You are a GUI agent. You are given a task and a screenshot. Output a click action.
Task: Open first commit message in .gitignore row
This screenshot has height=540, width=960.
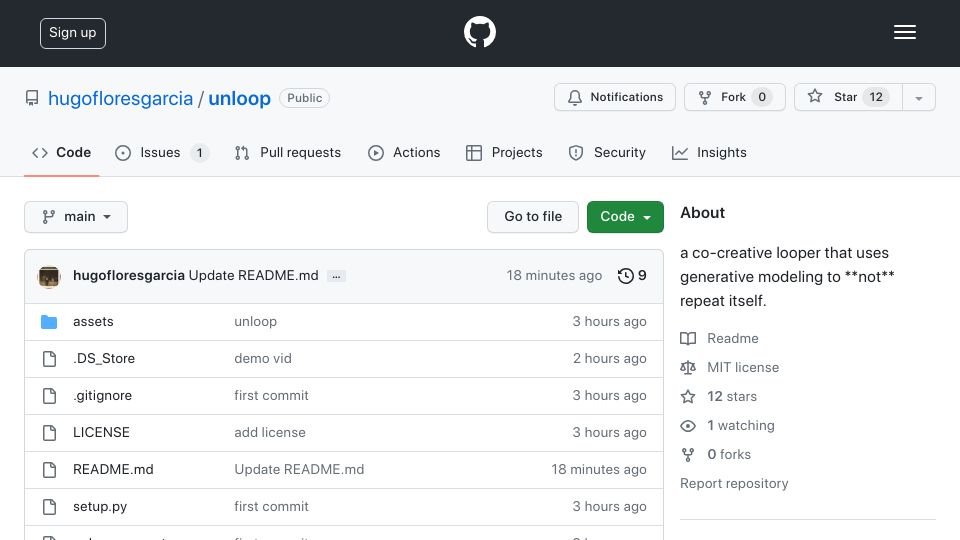(271, 396)
